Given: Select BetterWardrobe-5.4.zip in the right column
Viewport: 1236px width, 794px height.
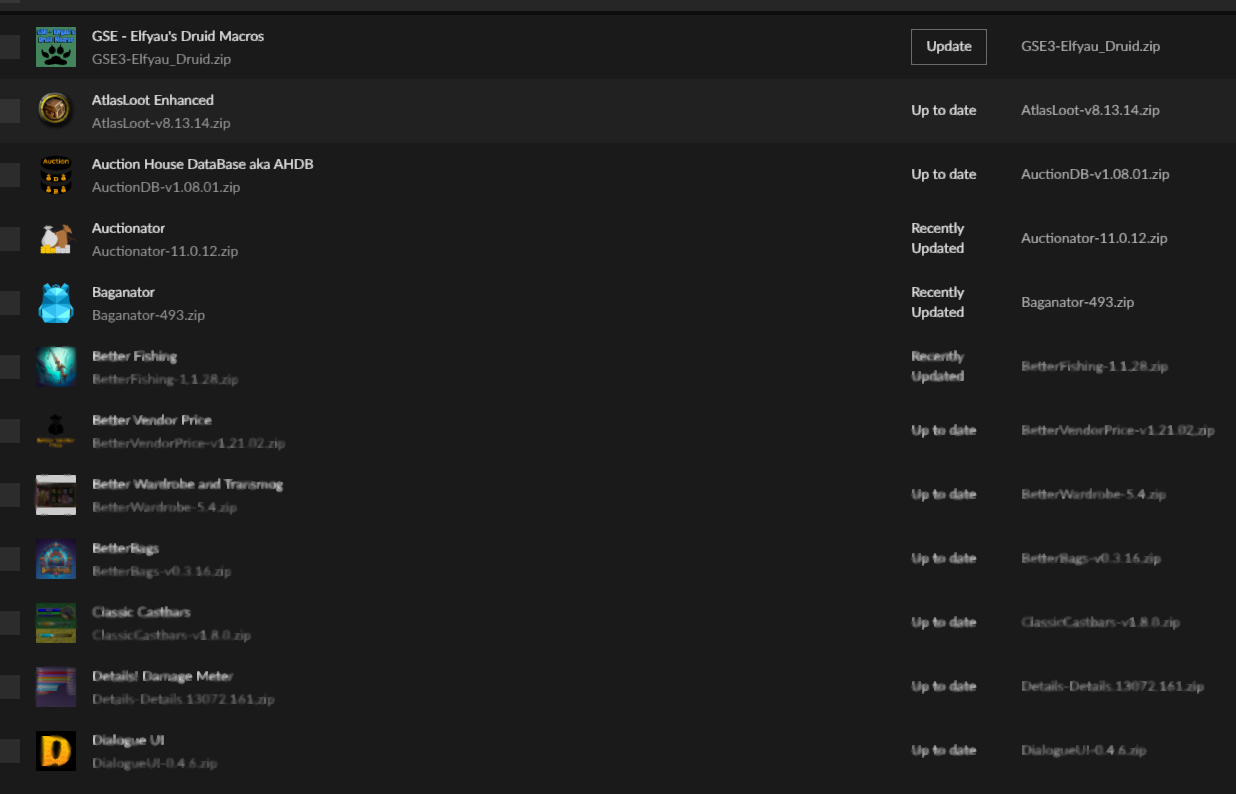Looking at the screenshot, I should coord(1094,494).
